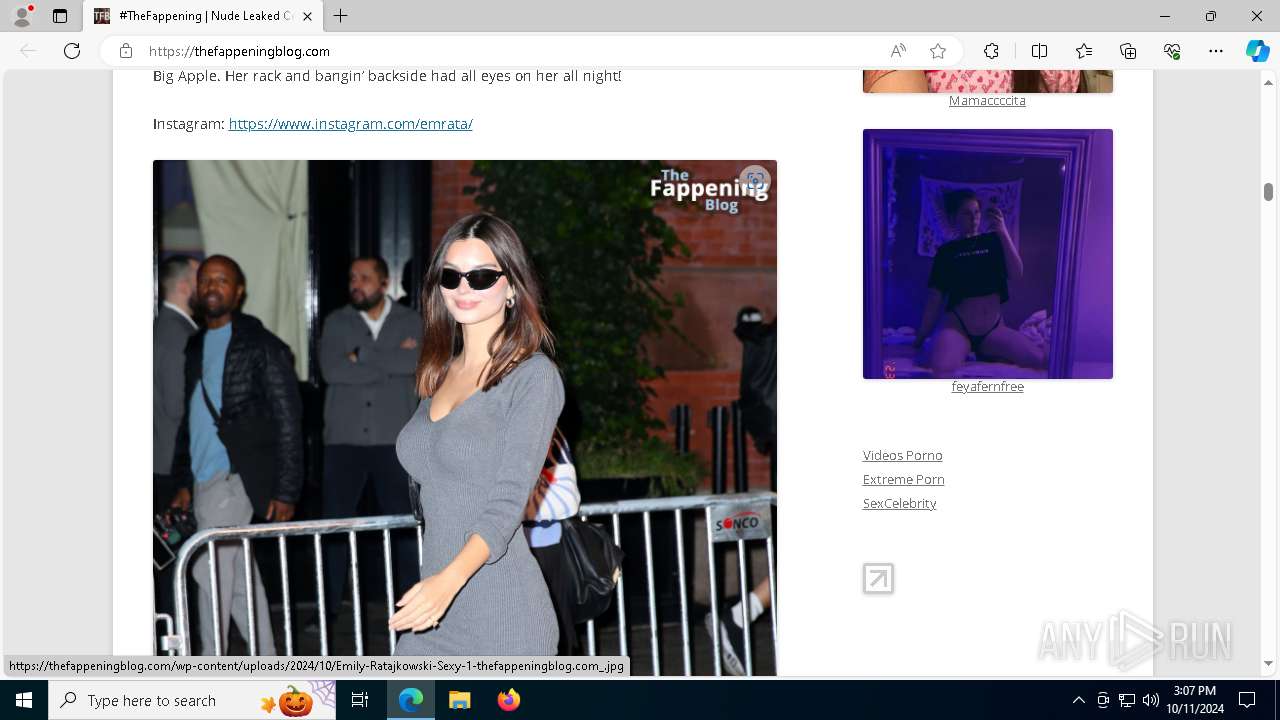
Task: Open the tab actions menu icon
Action: 60,16
